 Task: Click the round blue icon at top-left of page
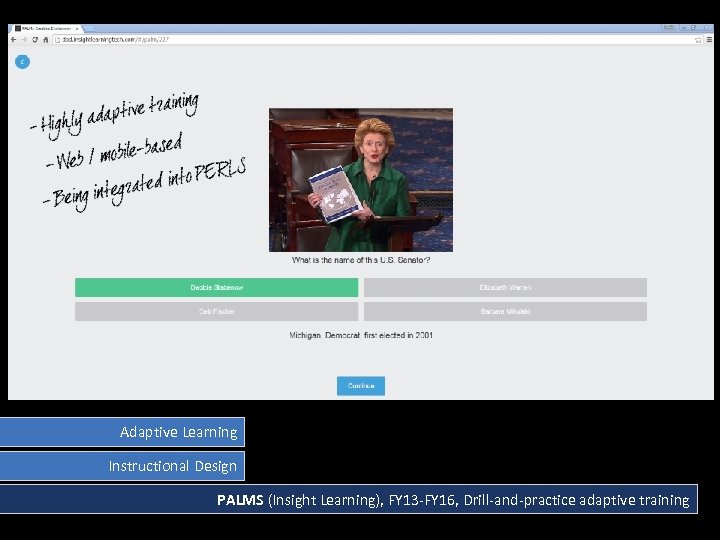click(x=22, y=62)
